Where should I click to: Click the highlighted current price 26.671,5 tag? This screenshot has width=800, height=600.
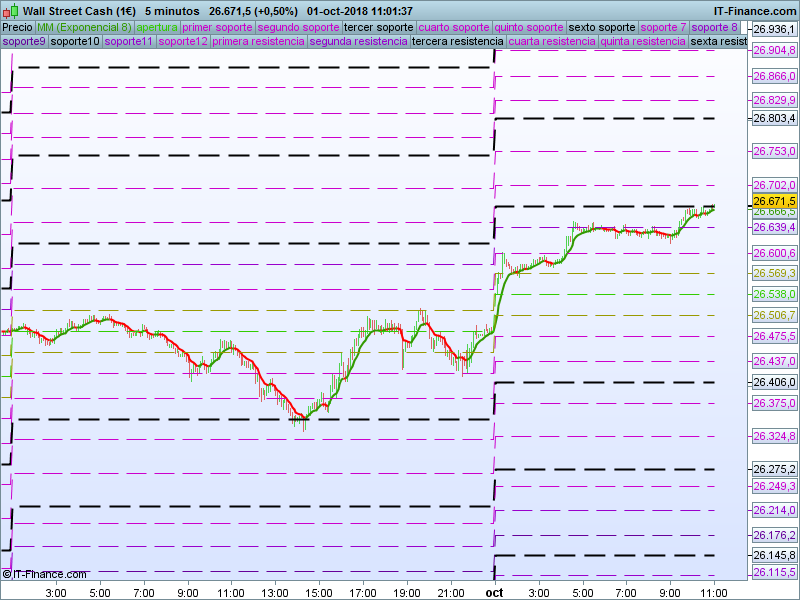tap(773, 201)
